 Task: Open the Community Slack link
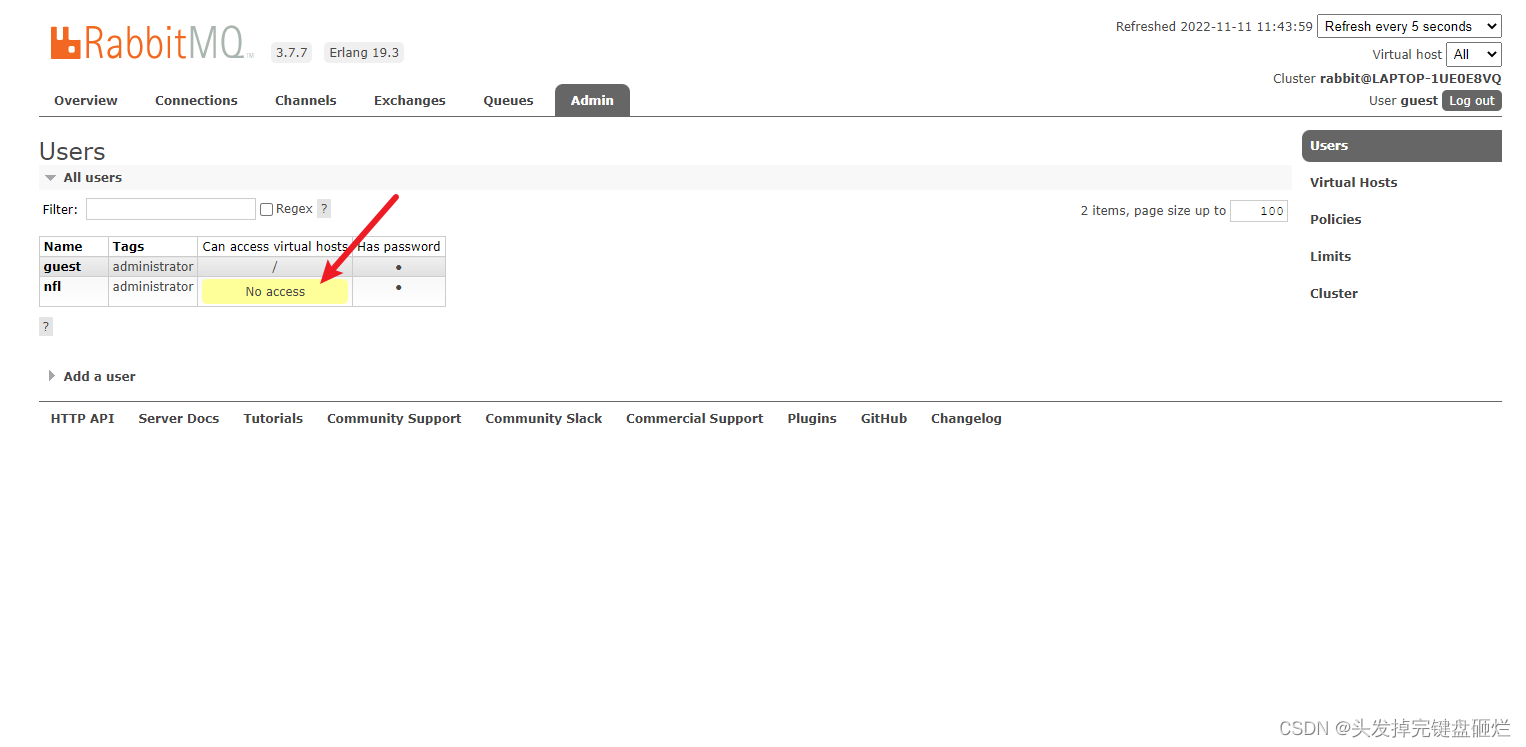544,418
